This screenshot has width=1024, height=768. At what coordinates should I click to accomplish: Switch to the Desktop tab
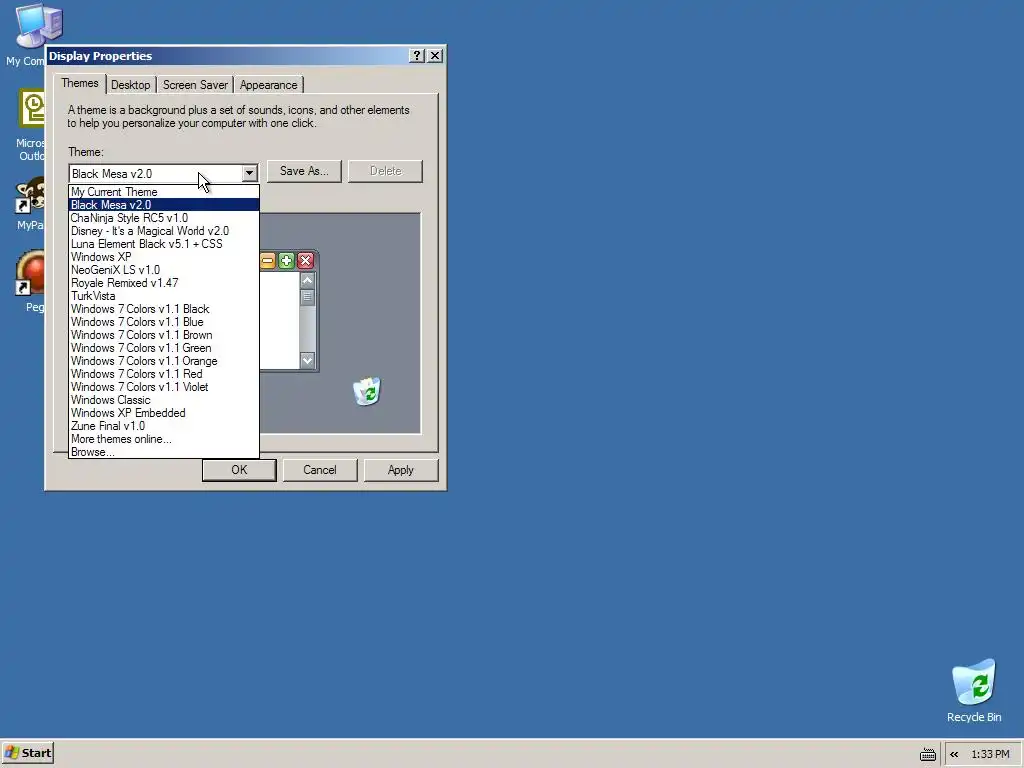131,85
